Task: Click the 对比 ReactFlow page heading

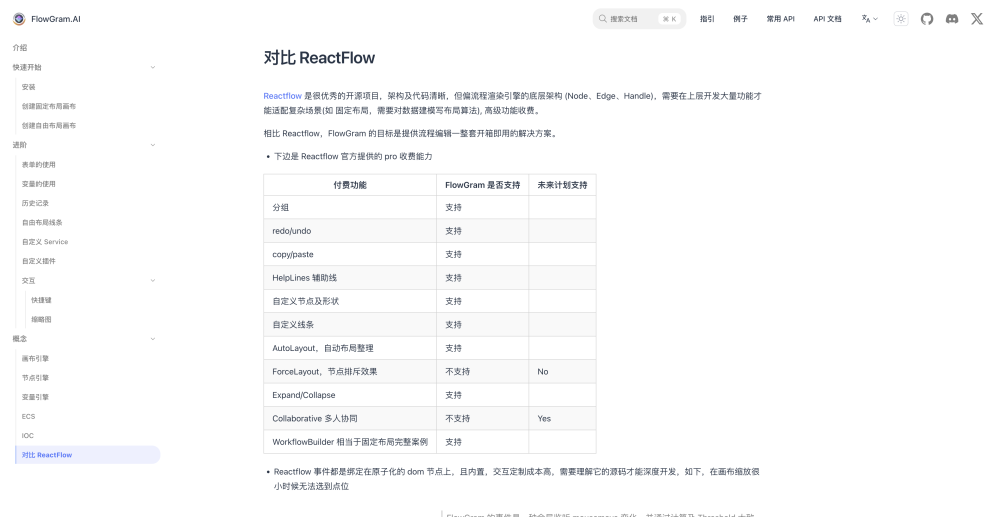Action: pos(320,57)
